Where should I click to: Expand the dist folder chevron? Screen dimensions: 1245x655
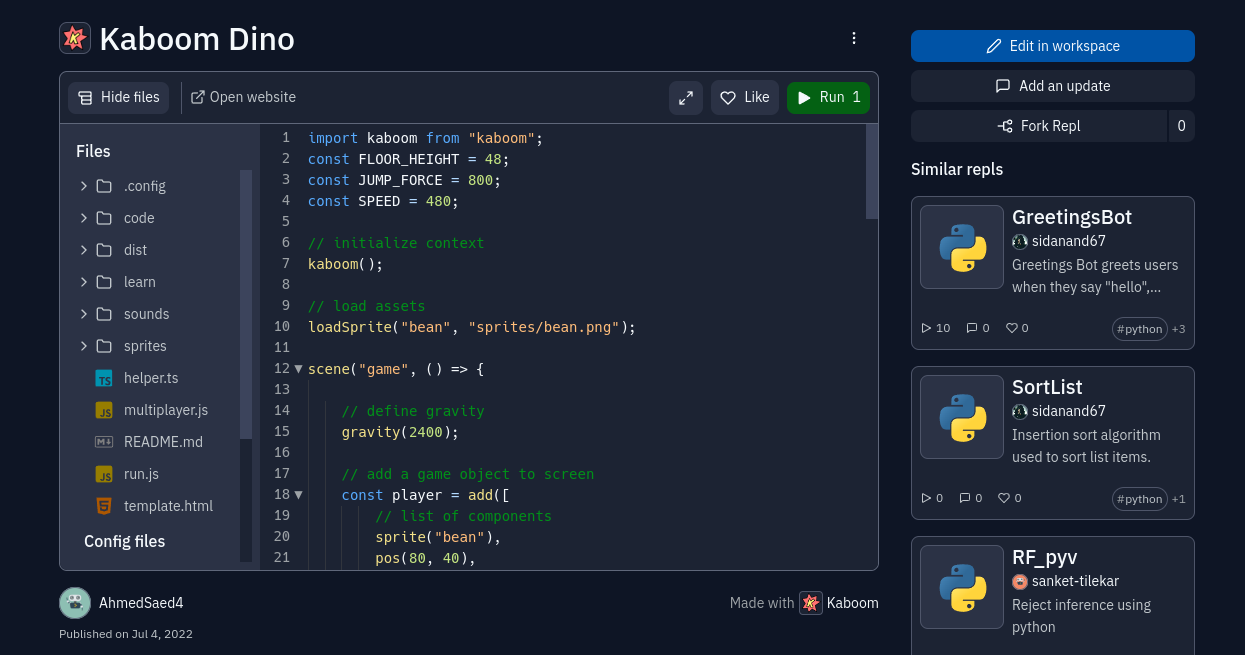tap(84, 250)
